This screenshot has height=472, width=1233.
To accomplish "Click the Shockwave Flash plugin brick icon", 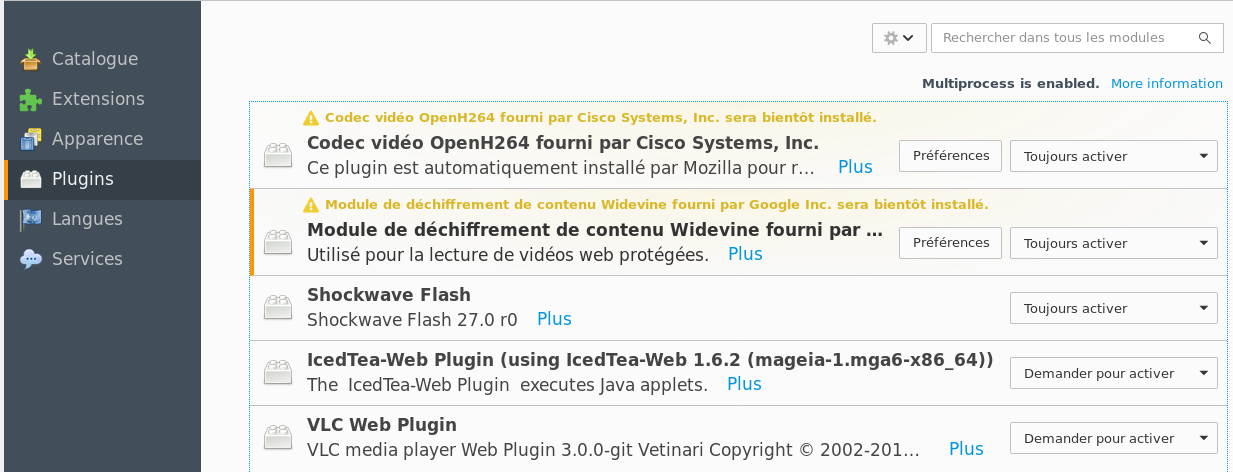I will tap(277, 308).
